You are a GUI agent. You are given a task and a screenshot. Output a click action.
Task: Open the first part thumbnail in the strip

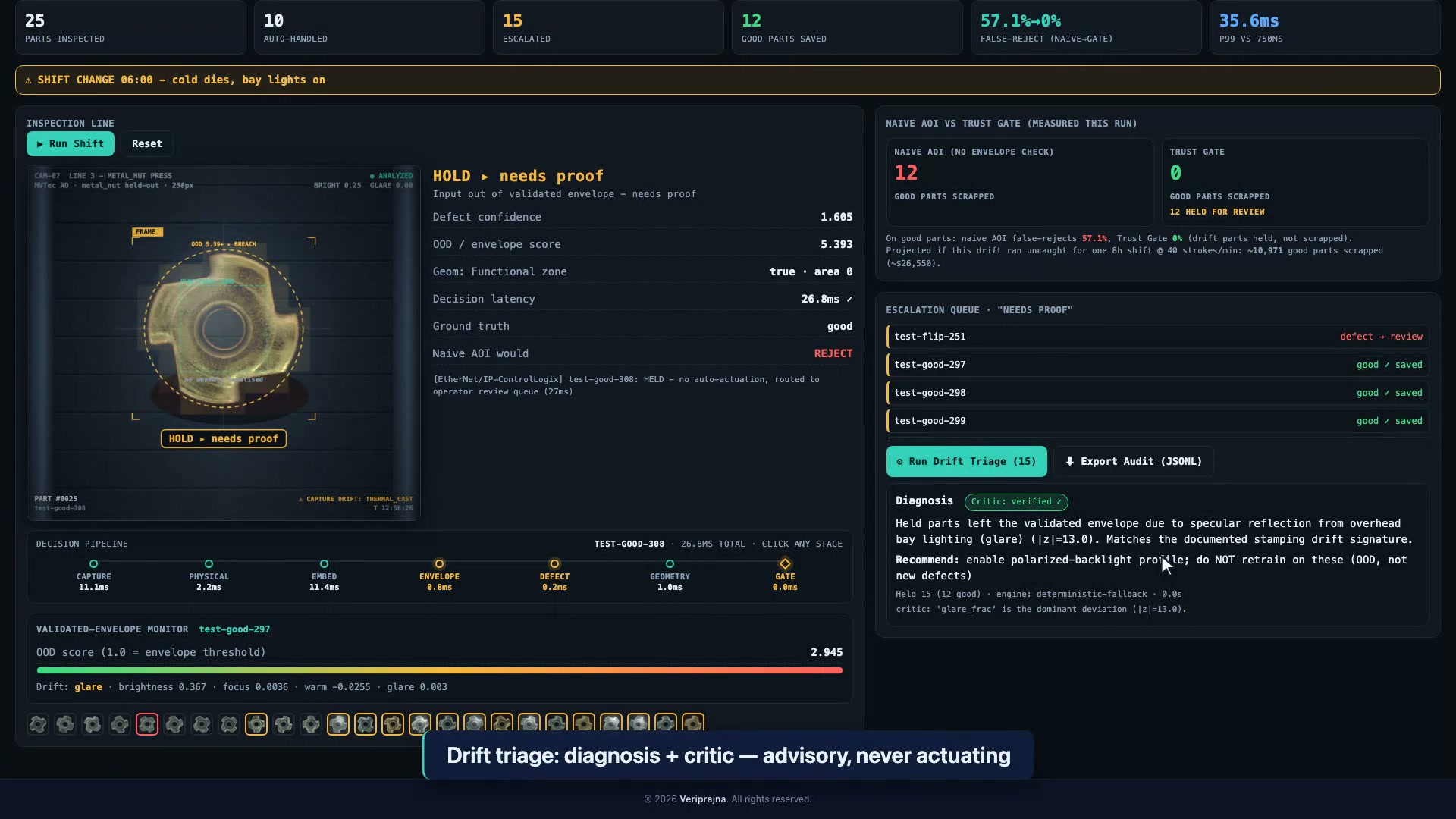coord(38,724)
